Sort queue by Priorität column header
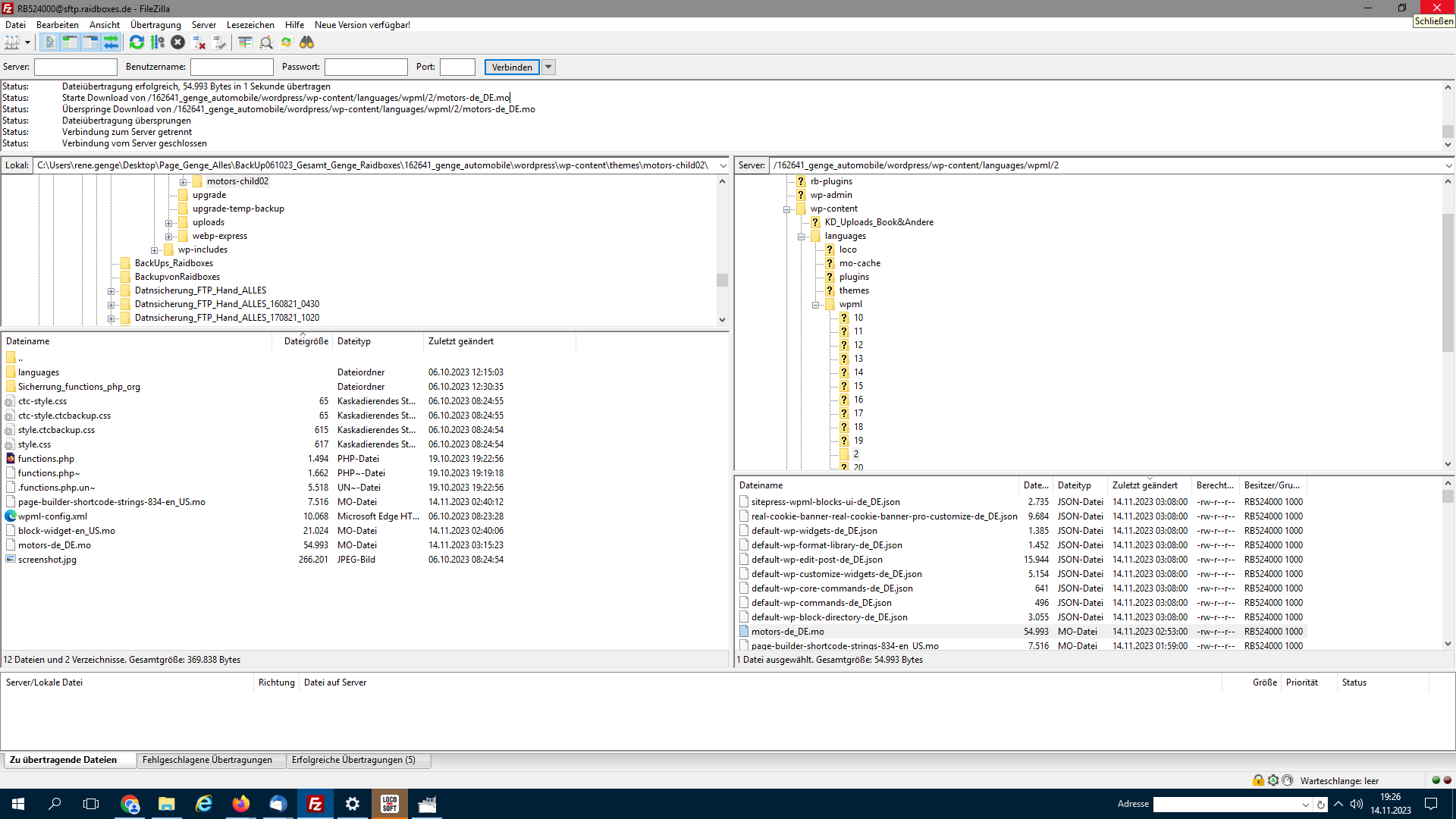The height and width of the screenshot is (819, 1456). coord(1301,682)
